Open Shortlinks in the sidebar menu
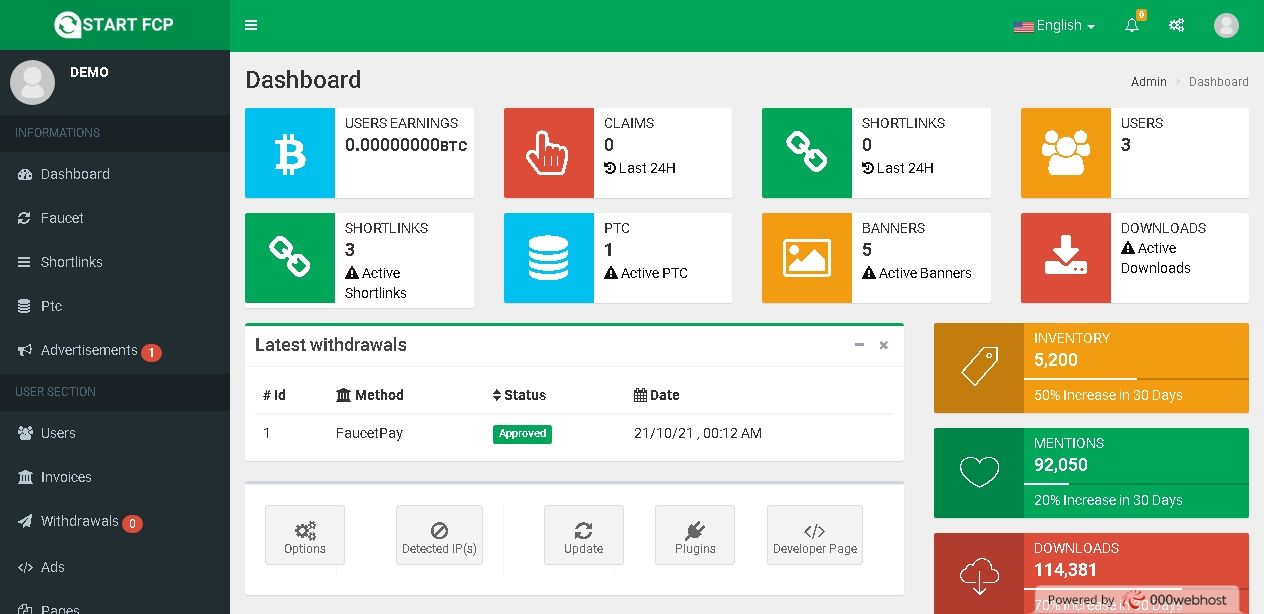The image size is (1264, 614). pyautogui.click(x=115, y=262)
